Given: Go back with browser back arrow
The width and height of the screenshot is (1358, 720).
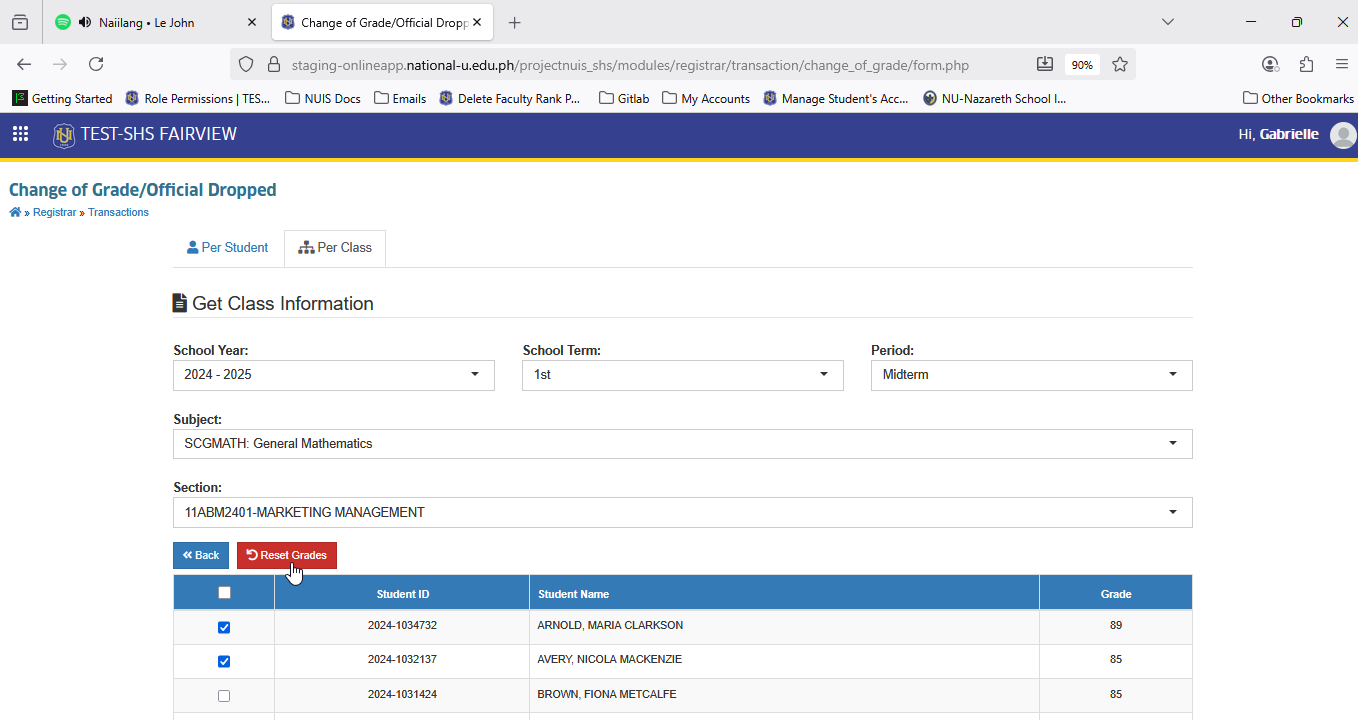Looking at the screenshot, I should pyautogui.click(x=24, y=64).
